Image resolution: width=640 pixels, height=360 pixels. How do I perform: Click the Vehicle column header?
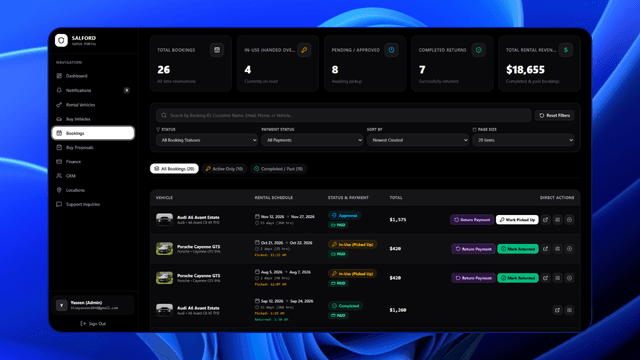click(x=164, y=198)
